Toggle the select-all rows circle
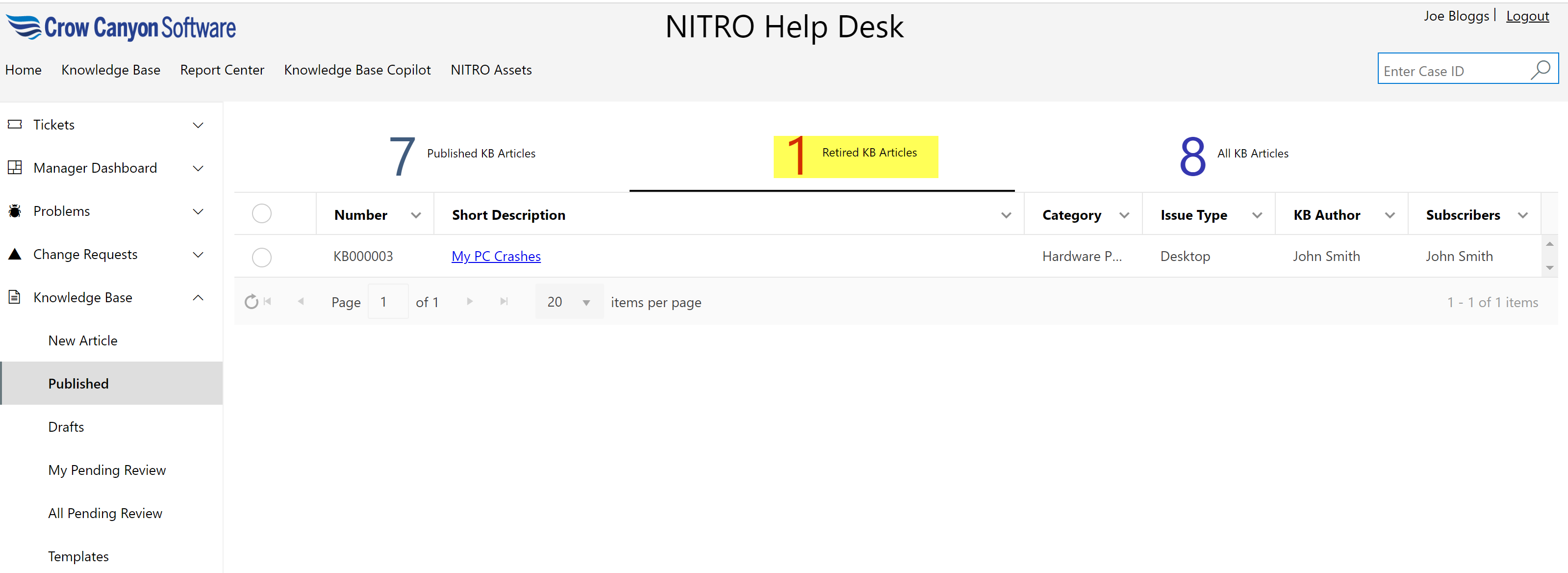Image resolution: width=1568 pixels, height=573 pixels. (x=262, y=214)
